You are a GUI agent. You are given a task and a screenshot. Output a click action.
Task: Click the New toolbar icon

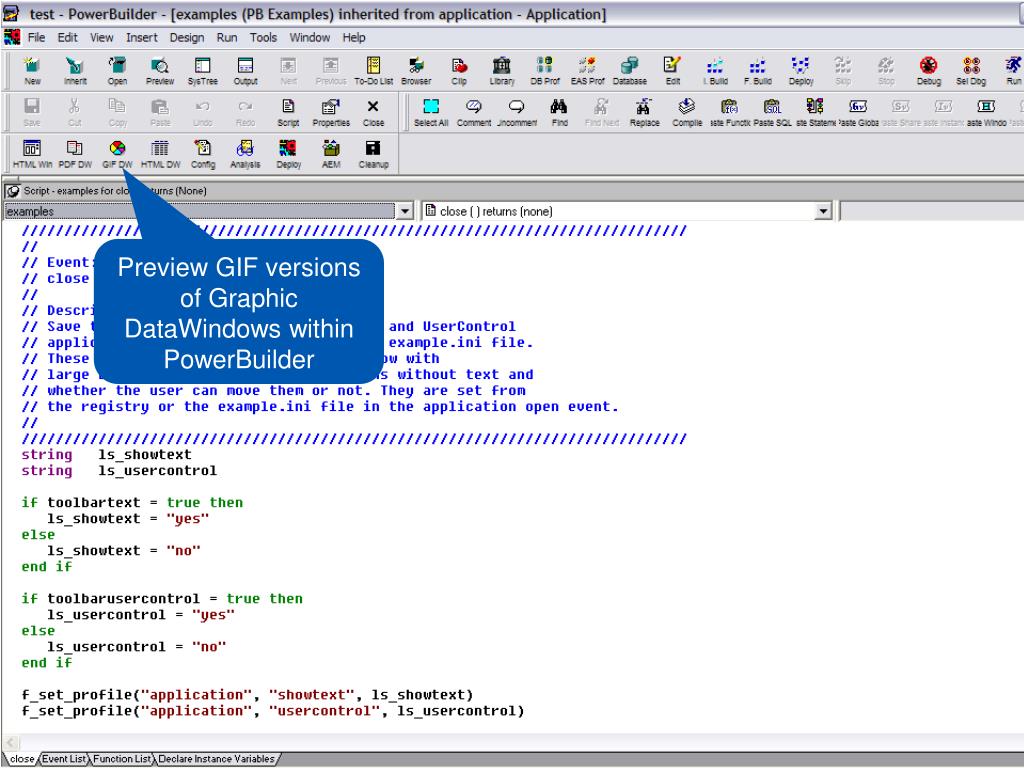pos(32,71)
